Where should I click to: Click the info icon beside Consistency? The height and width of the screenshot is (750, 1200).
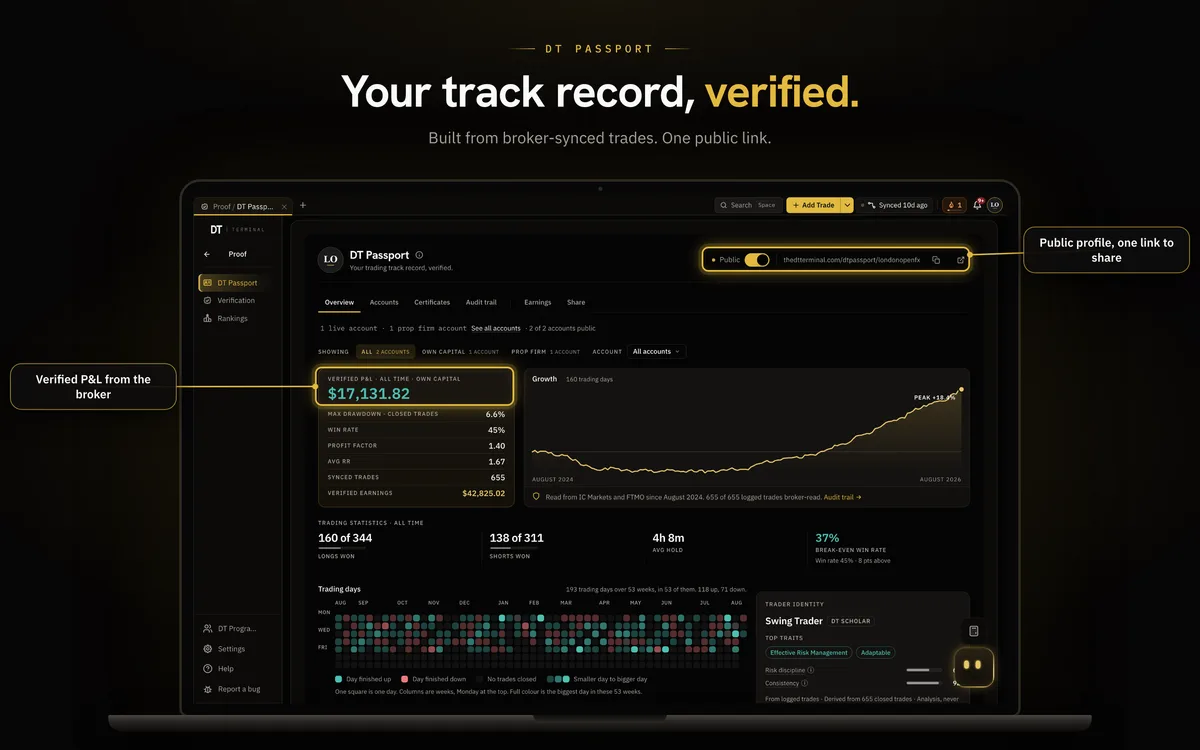tap(806, 683)
